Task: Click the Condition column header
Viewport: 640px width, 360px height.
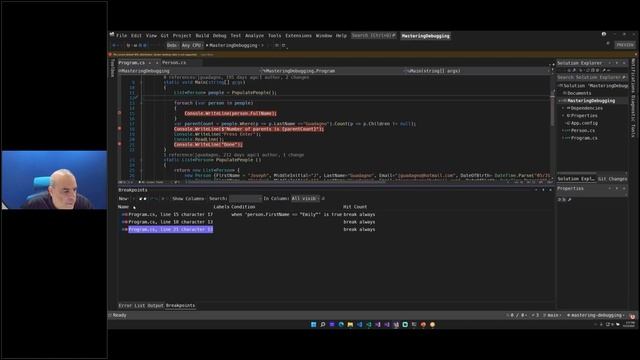Action: pos(243,207)
